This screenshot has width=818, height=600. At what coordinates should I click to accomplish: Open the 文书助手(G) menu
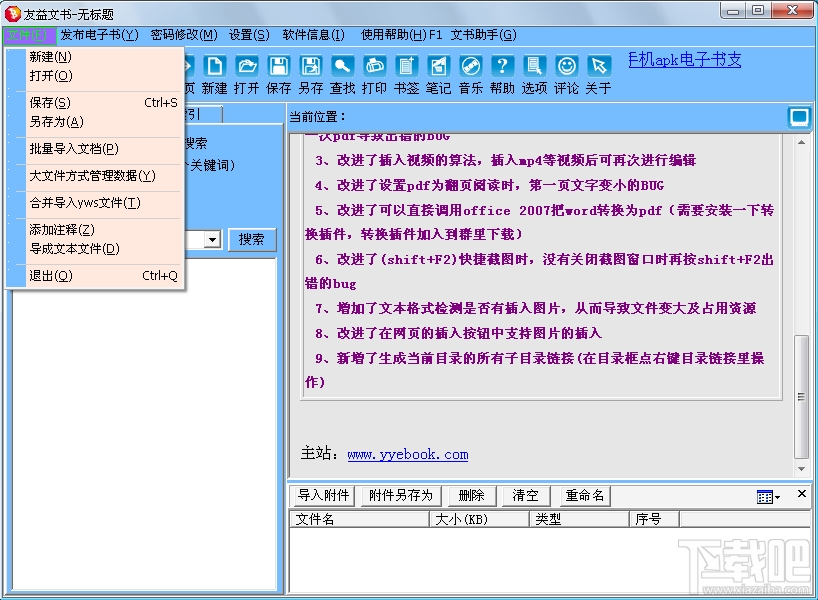[x=484, y=35]
